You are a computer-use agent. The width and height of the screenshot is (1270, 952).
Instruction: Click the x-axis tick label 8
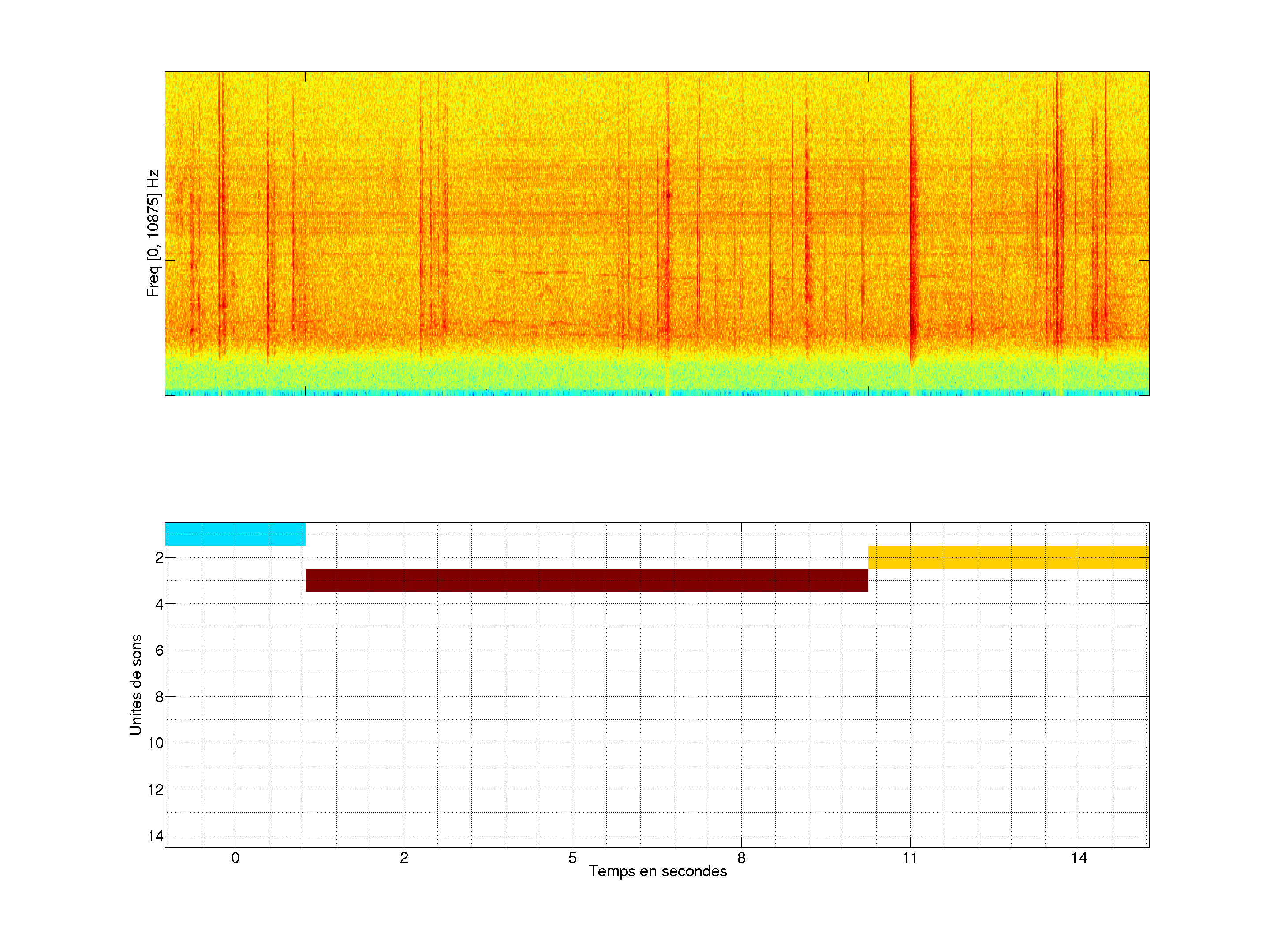pyautogui.click(x=741, y=858)
